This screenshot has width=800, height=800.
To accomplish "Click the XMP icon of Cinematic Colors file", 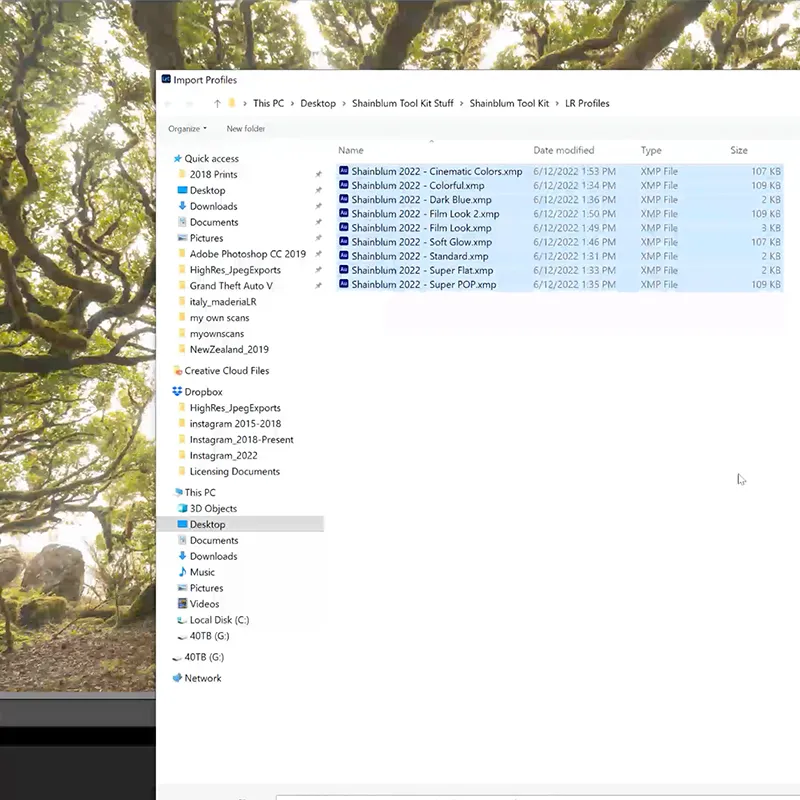I will (x=344, y=171).
